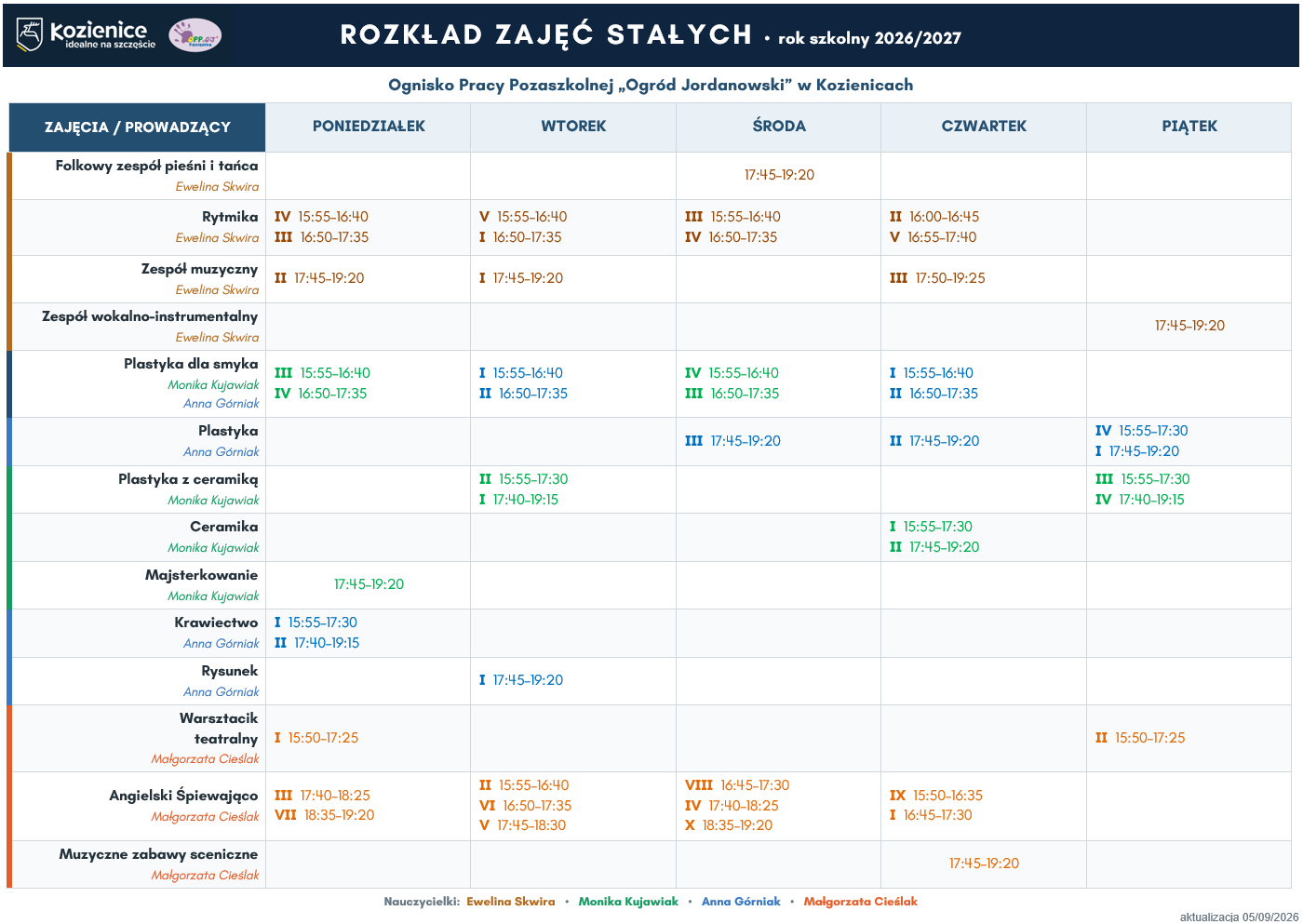Viewport: 1303px width, 924px height.
Task: Click Muzyczne zabawy sceniczne Thursday time 17:45–19:20
Action: [984, 864]
